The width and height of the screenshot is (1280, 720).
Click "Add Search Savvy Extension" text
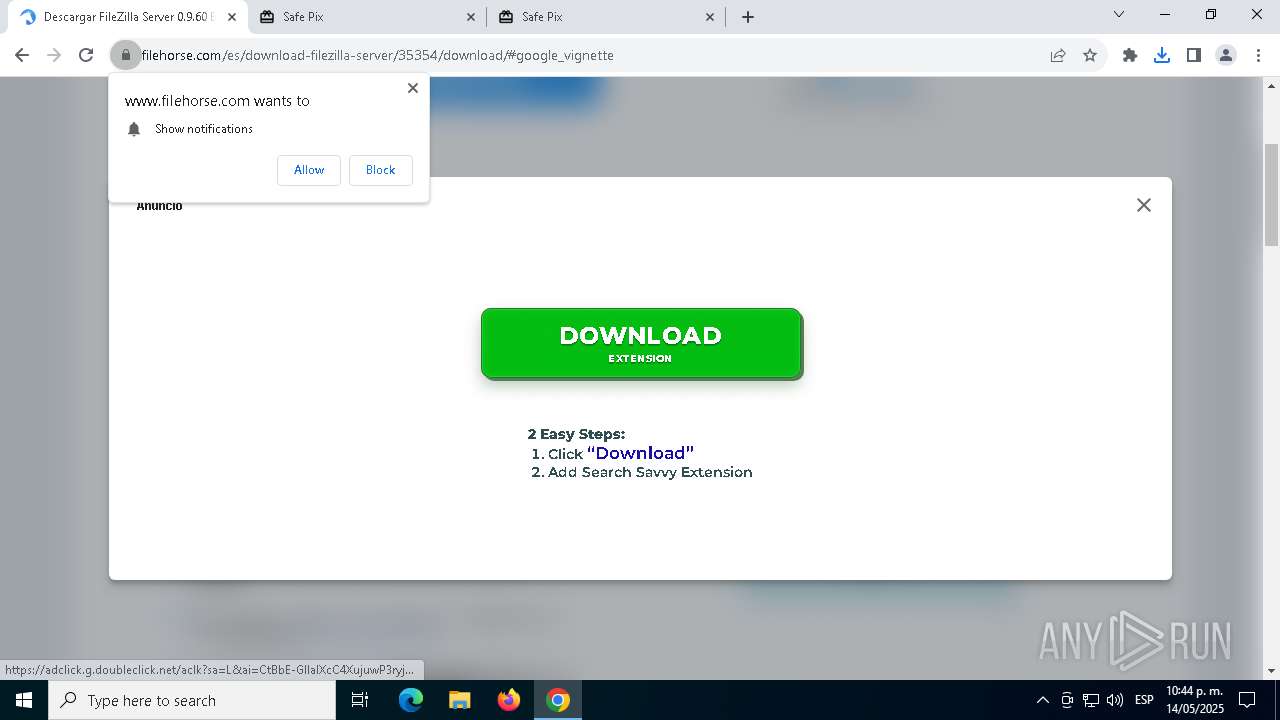[650, 472]
